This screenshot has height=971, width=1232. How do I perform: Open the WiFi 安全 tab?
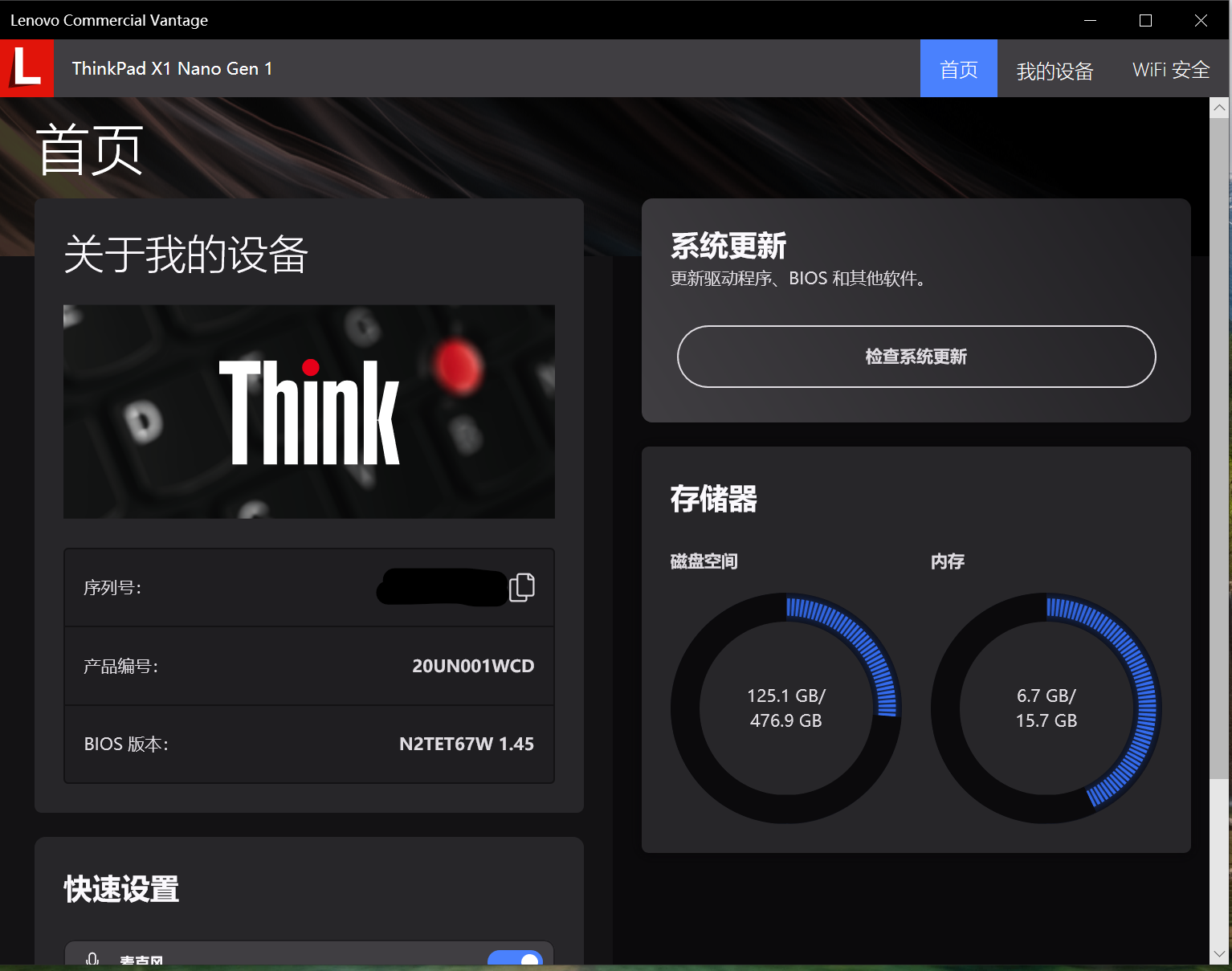tap(1171, 70)
